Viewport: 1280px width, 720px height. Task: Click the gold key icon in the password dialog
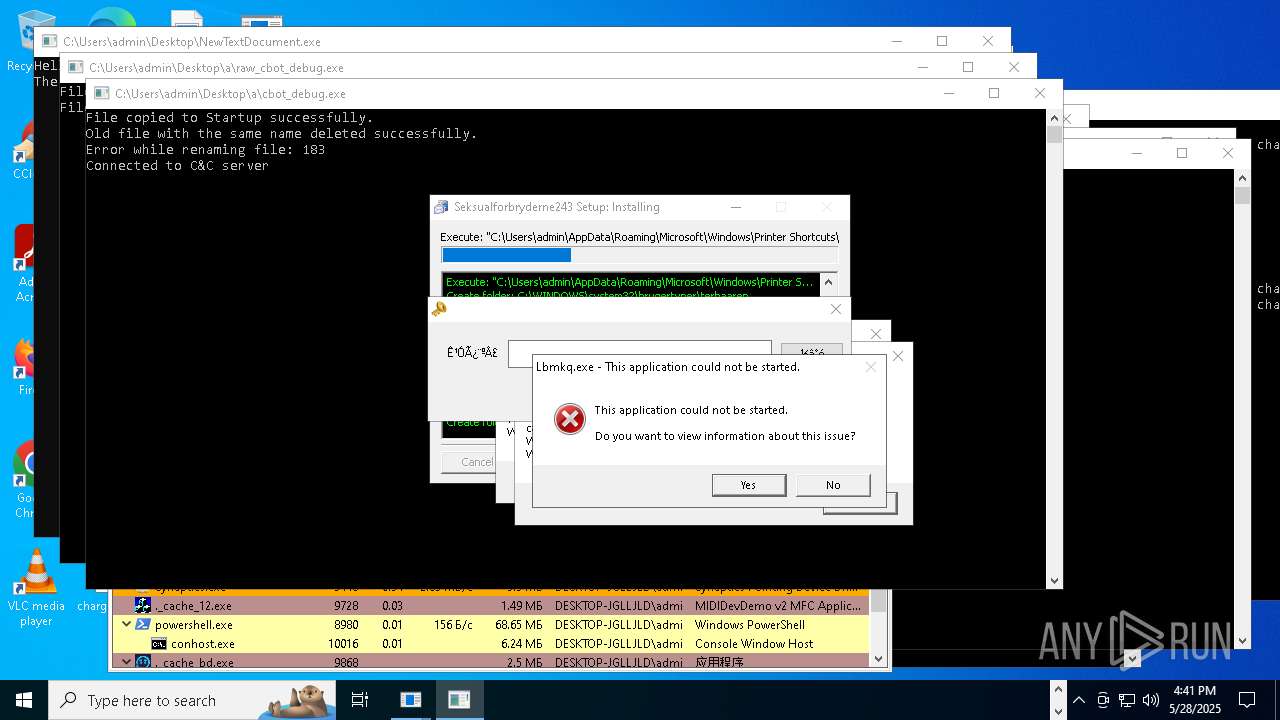click(439, 309)
